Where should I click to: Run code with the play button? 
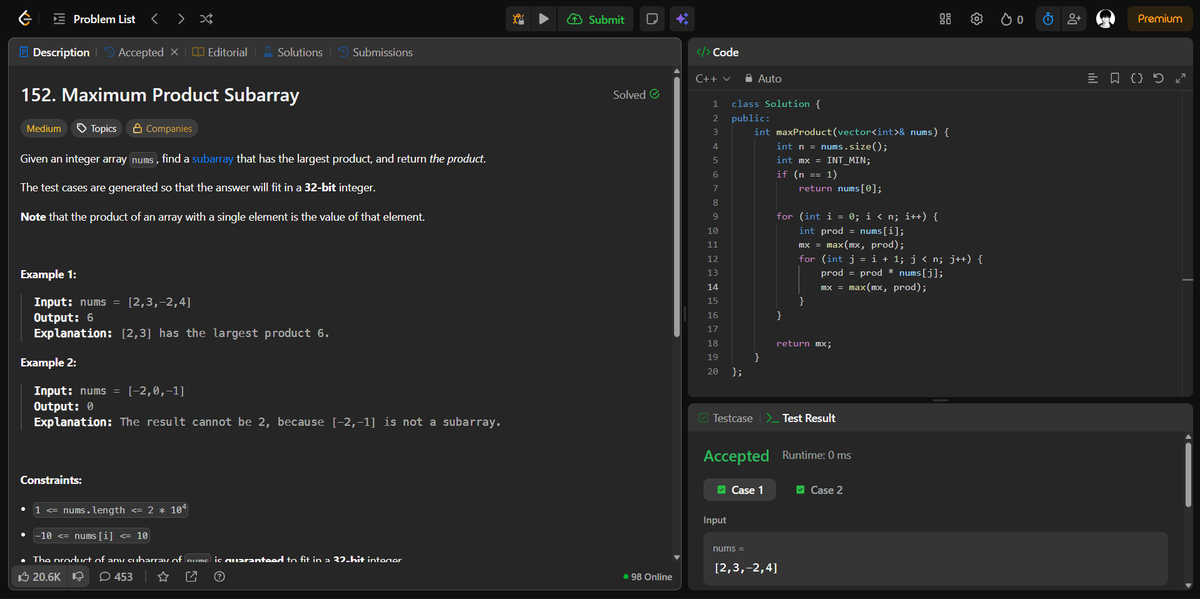click(x=543, y=19)
